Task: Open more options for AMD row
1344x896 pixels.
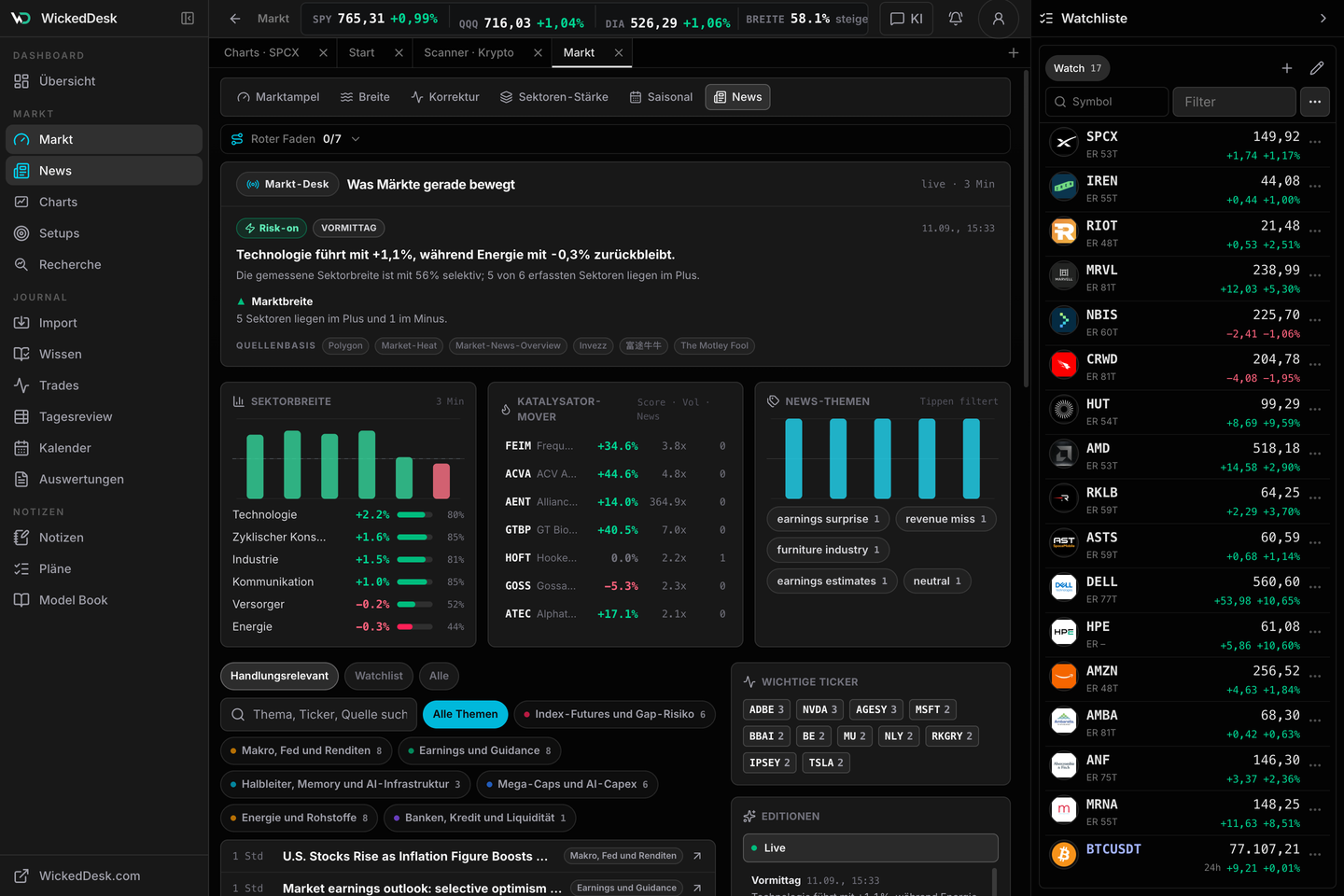Action: pos(1315,454)
